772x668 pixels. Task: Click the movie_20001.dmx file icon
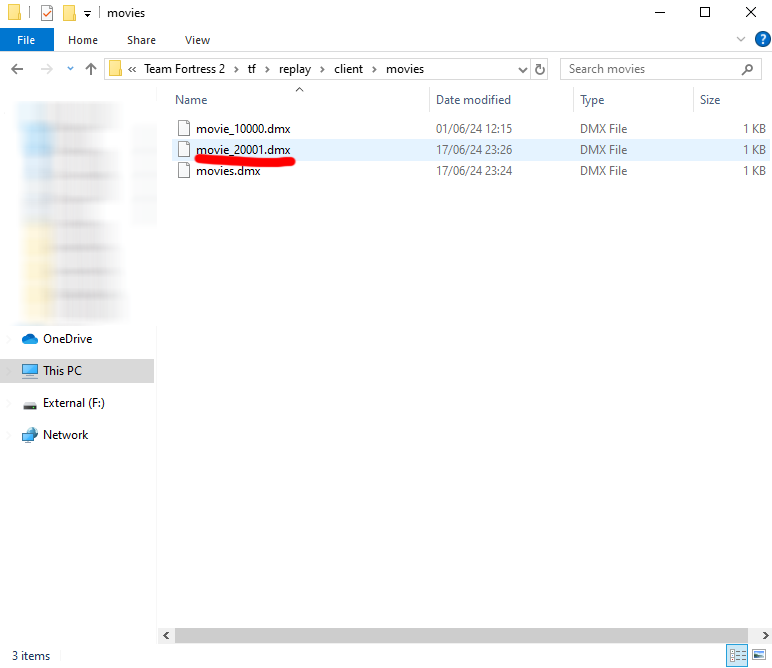click(184, 149)
